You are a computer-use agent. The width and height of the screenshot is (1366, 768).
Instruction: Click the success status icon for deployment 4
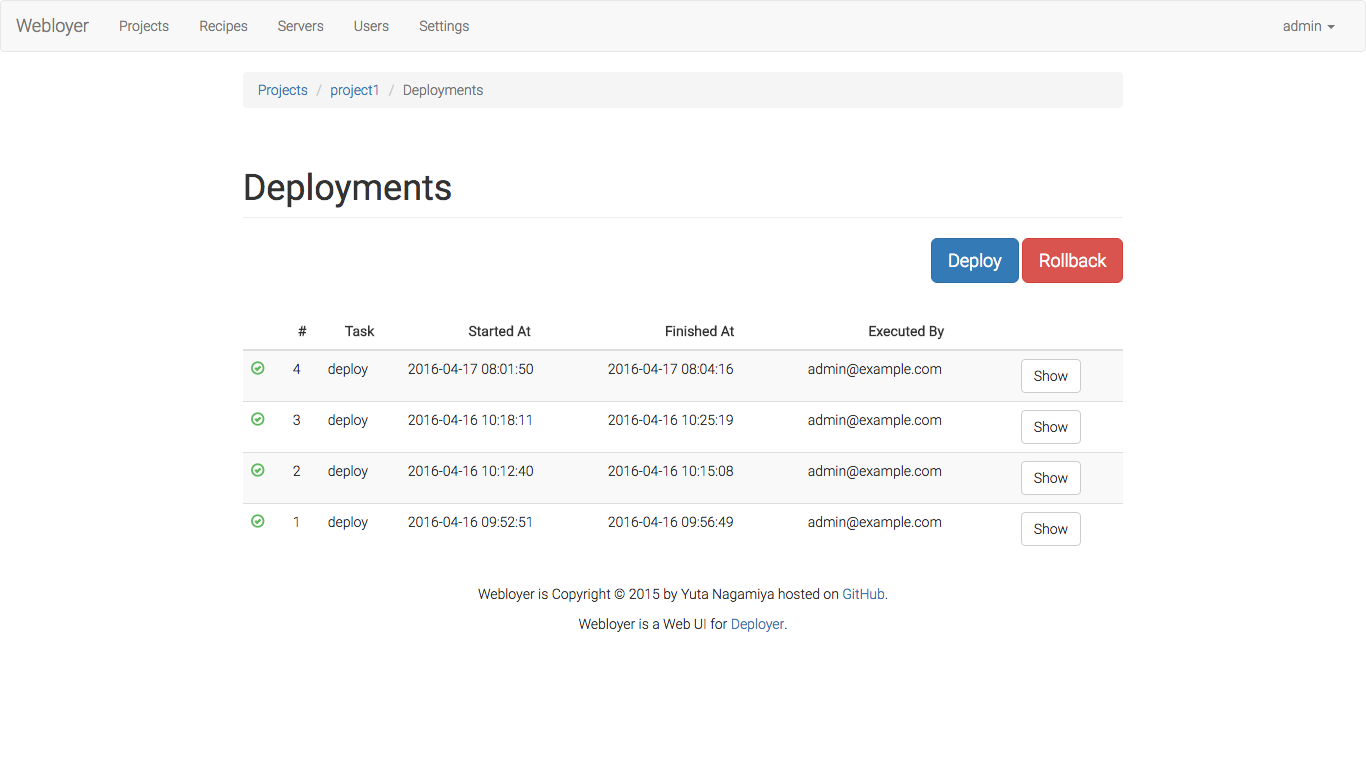click(258, 369)
